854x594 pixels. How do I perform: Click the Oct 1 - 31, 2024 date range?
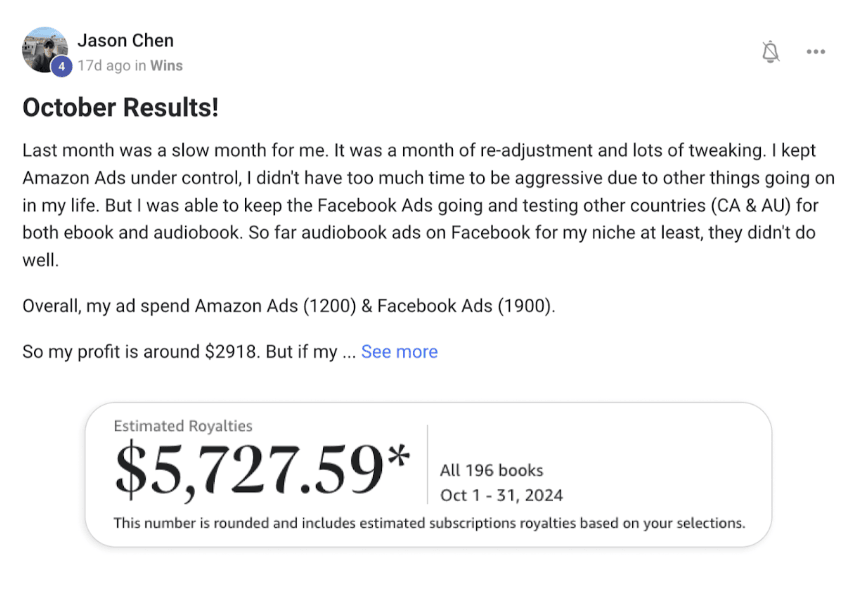[x=501, y=495]
